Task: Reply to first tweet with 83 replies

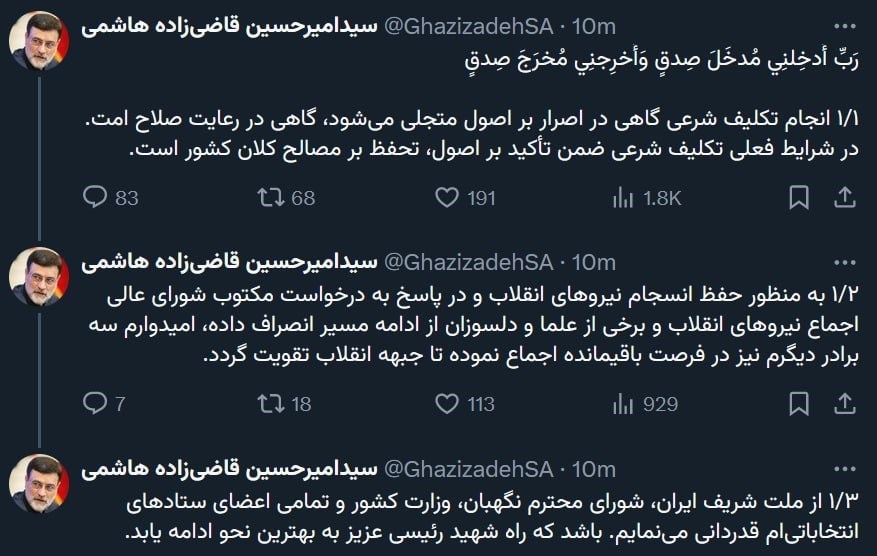Action: [x=95, y=197]
